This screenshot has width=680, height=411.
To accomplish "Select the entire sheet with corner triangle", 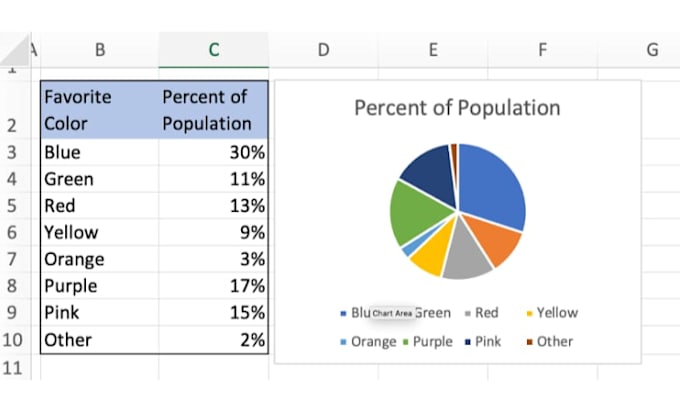I will point(16,51).
